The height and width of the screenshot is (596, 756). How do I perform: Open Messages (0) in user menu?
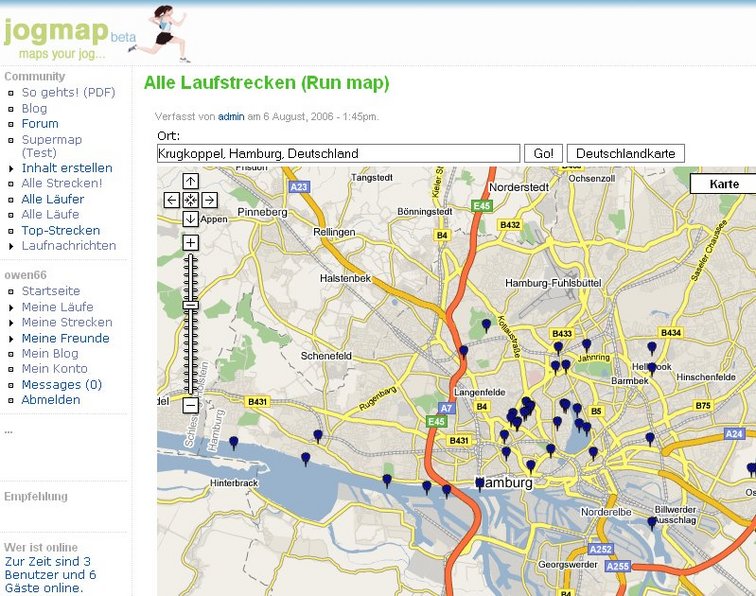(x=61, y=385)
